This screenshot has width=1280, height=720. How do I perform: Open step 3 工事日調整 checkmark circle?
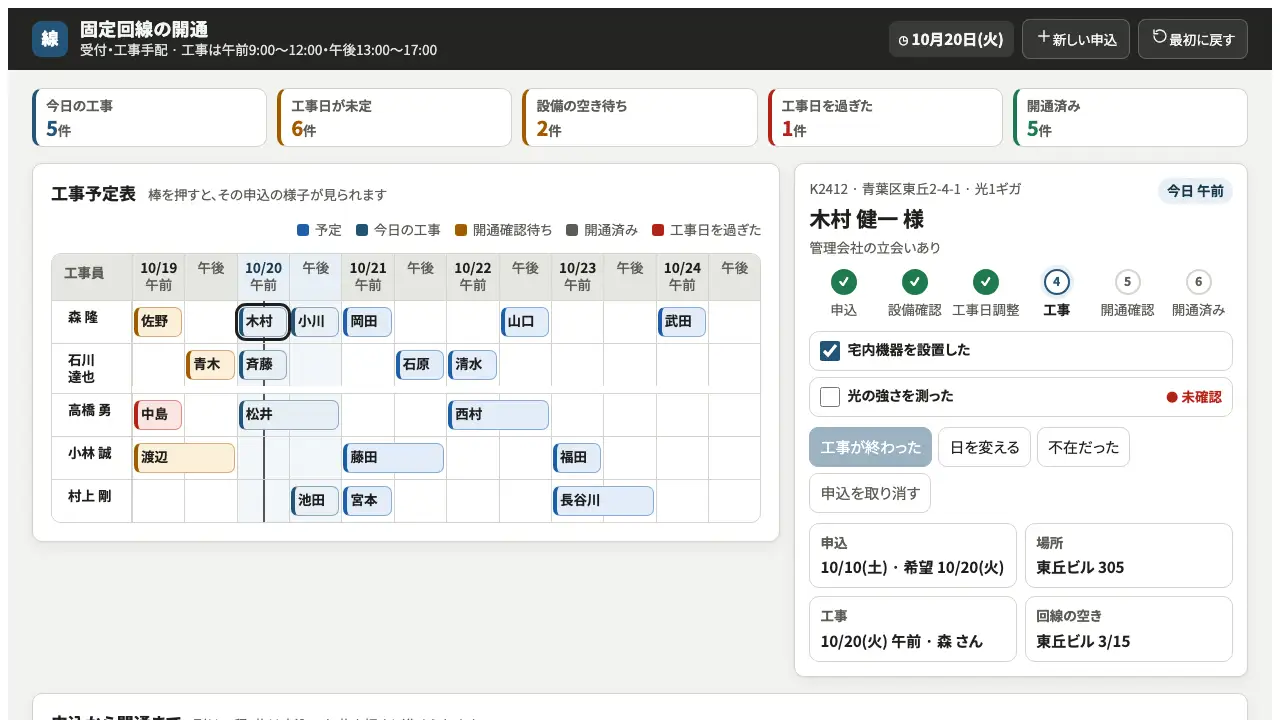986,282
